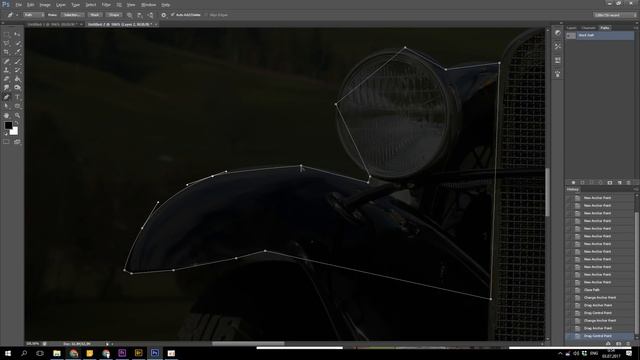The image size is (640, 360).
Task: Open the Filter menu
Action: click(106, 5)
